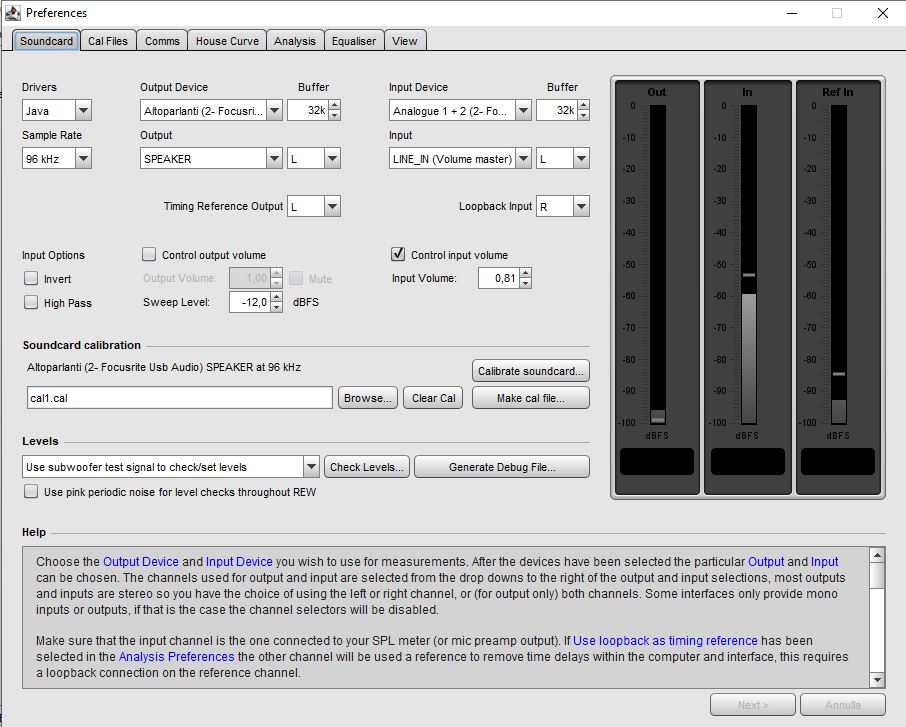Open the Use loopback as timing reference link
The width and height of the screenshot is (906, 727).
coord(665,641)
